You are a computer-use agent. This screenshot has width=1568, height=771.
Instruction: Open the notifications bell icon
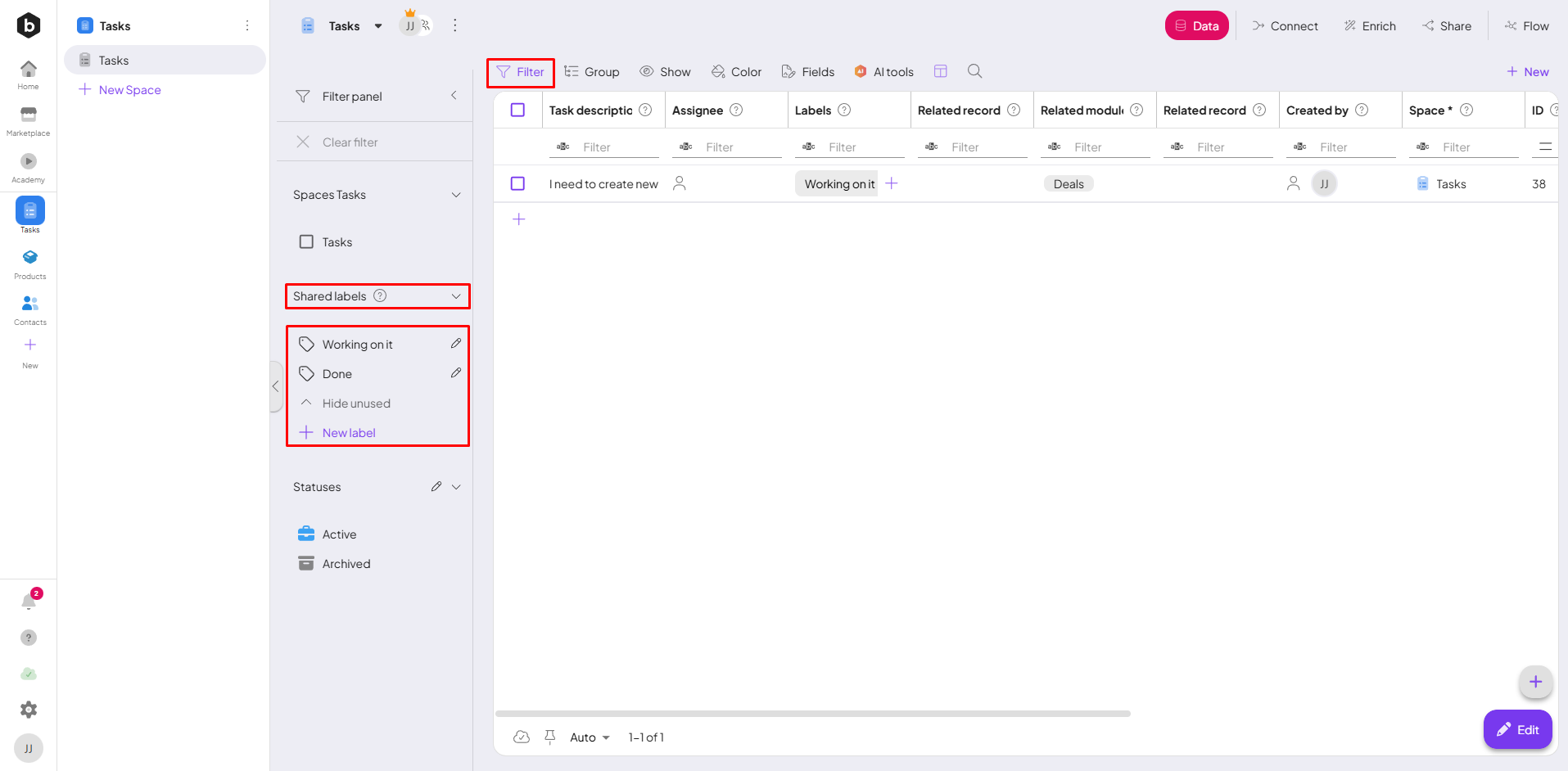tap(29, 602)
